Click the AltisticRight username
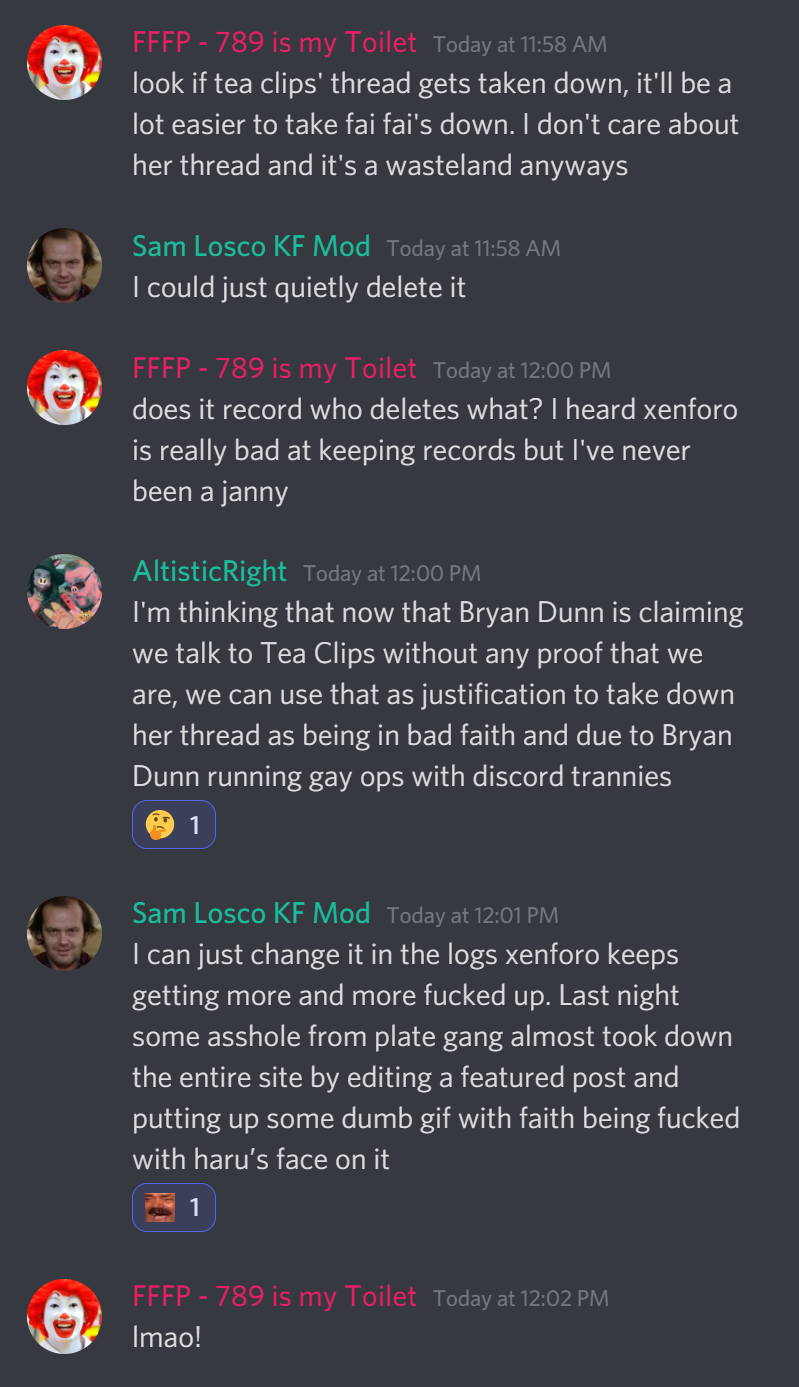 click(x=210, y=571)
